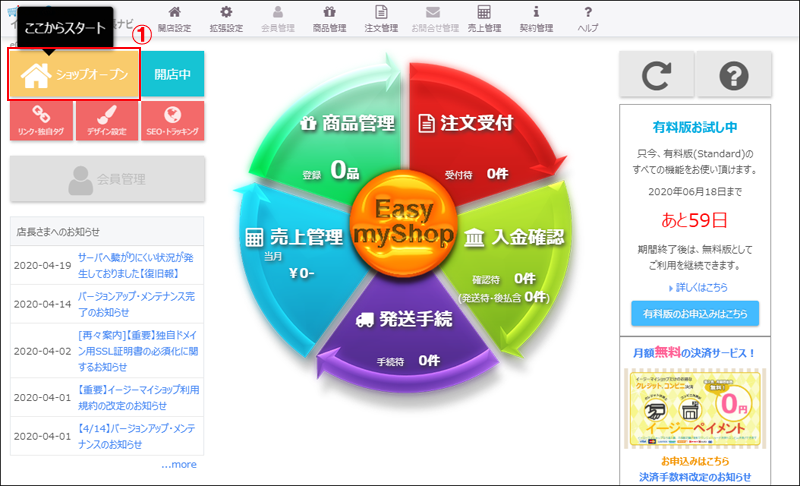800x486 pixels.
Task: Click the grey 会員管理 person button
Action: [107, 179]
